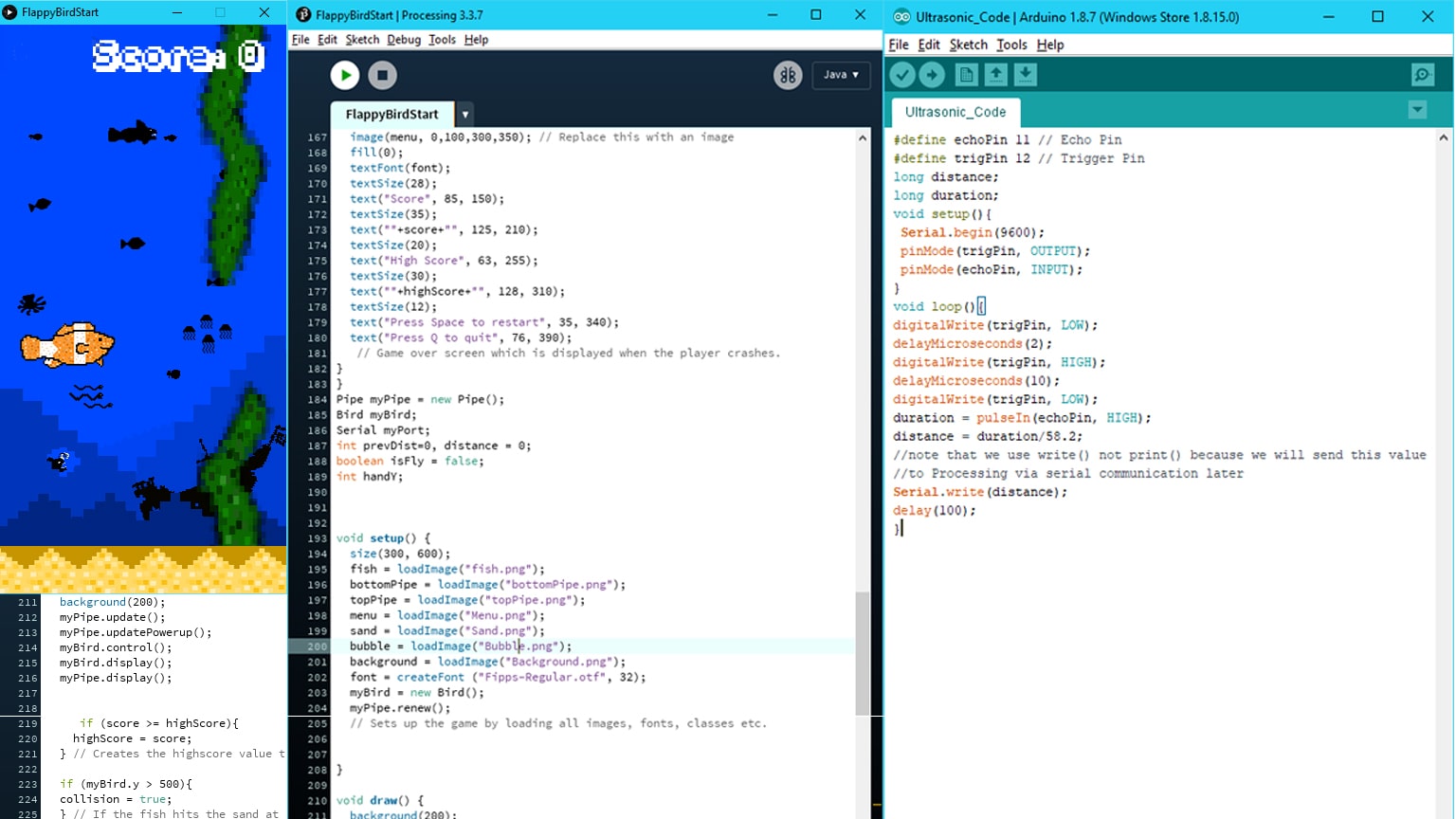Minimize the Arduino 1.8.7 window

tap(1328, 17)
